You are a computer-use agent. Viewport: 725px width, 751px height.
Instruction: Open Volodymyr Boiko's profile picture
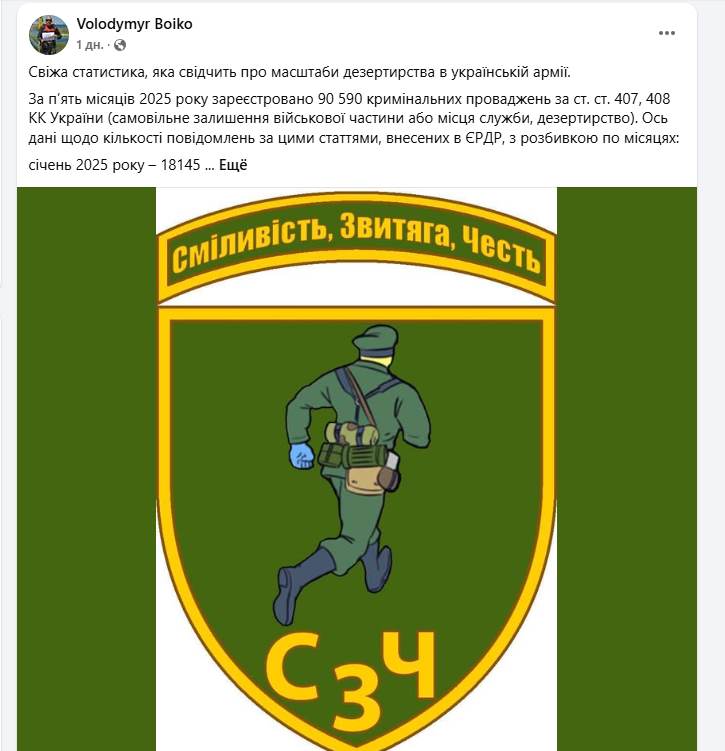(x=48, y=34)
